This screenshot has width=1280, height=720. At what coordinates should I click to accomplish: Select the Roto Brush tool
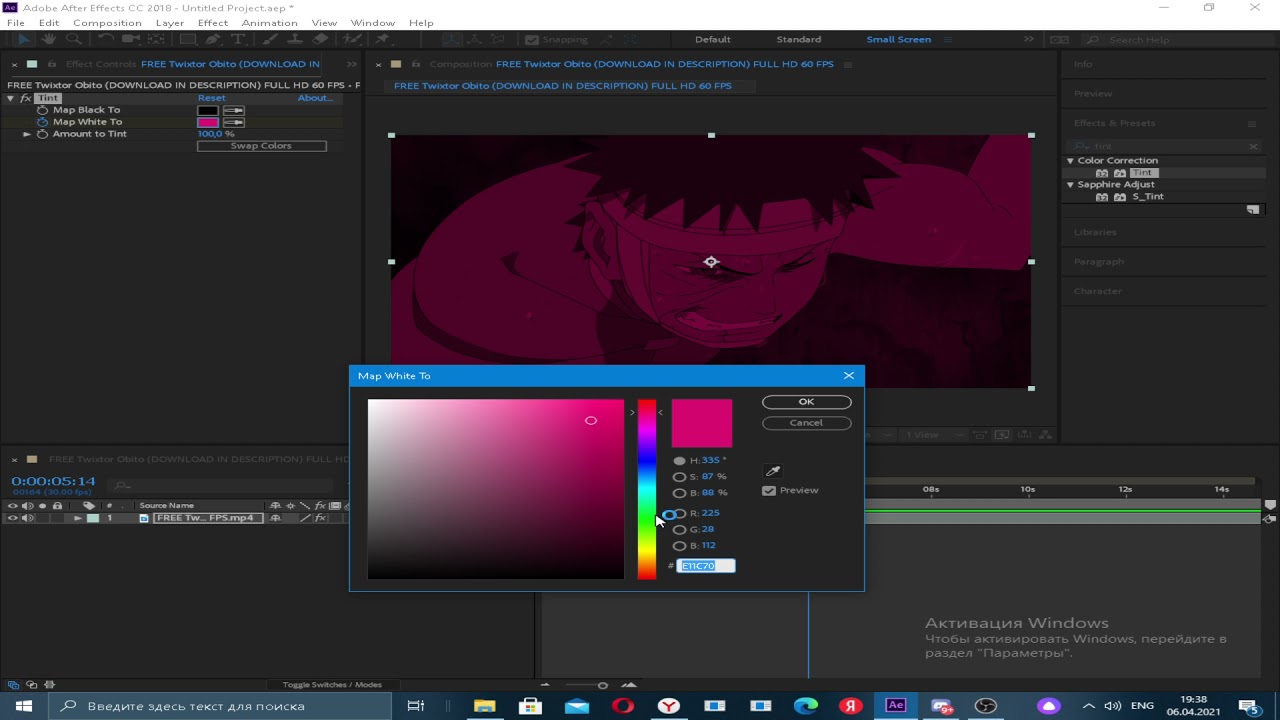352,39
